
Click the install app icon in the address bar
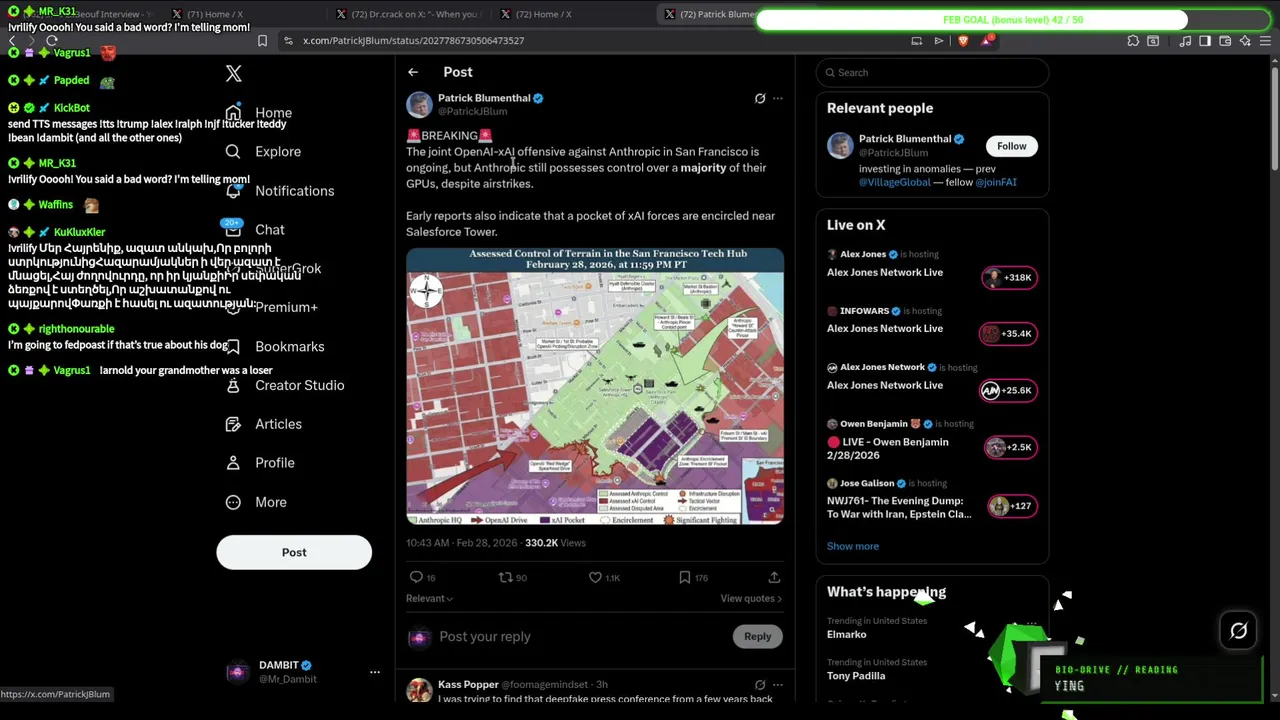[916, 41]
